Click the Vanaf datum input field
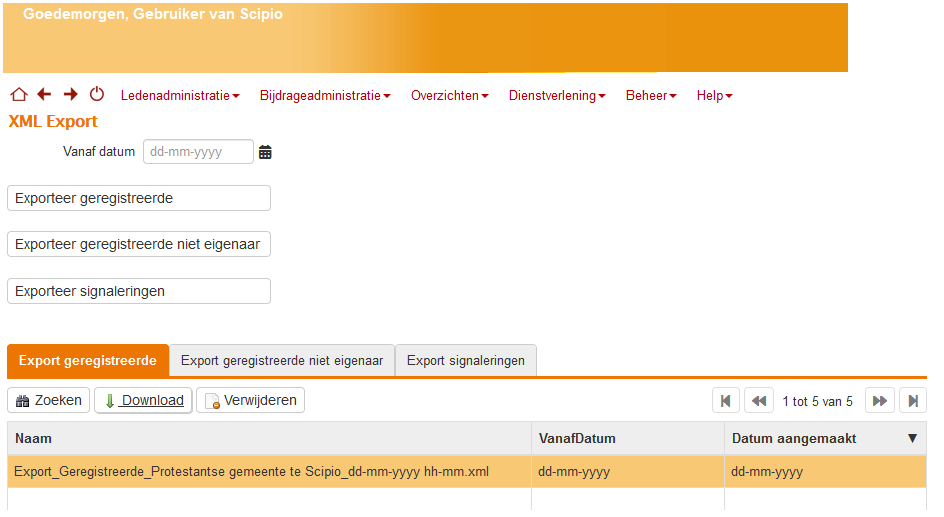 pyautogui.click(x=198, y=152)
